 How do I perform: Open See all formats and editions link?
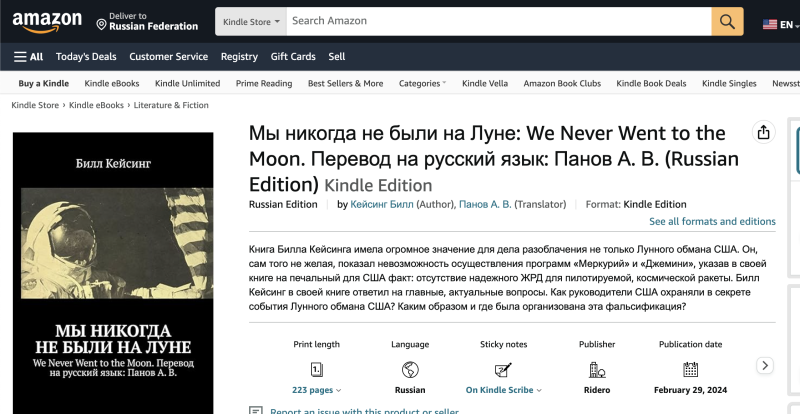coord(712,221)
